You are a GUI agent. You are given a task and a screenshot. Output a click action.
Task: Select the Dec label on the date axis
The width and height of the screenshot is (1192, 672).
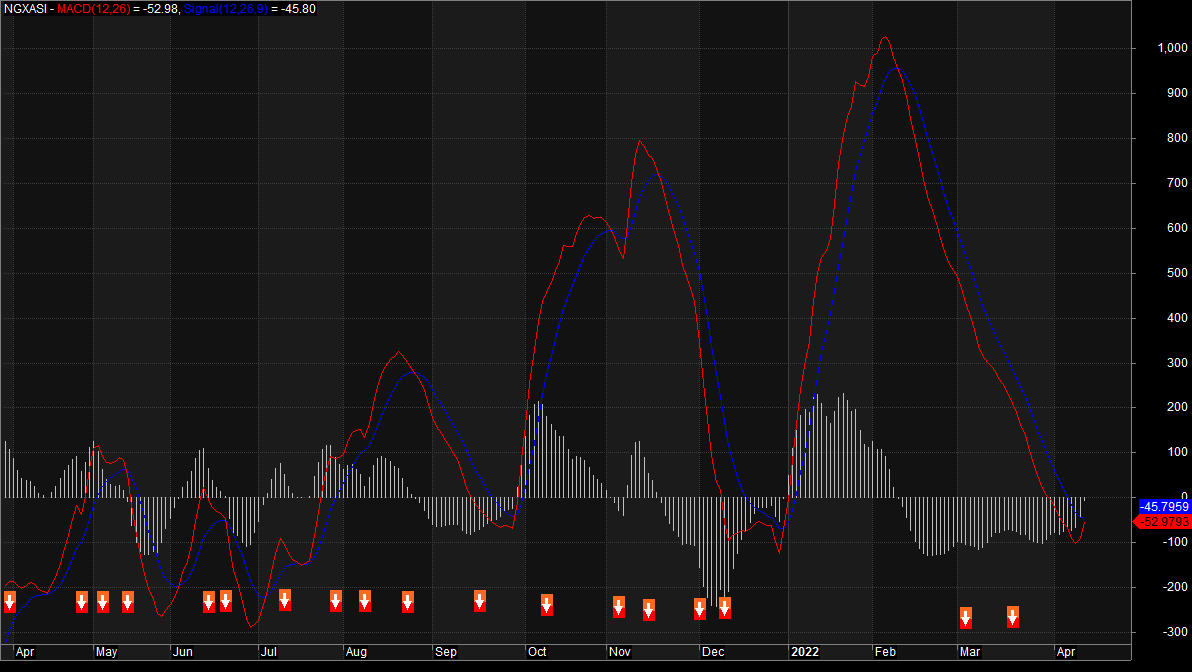click(x=713, y=652)
